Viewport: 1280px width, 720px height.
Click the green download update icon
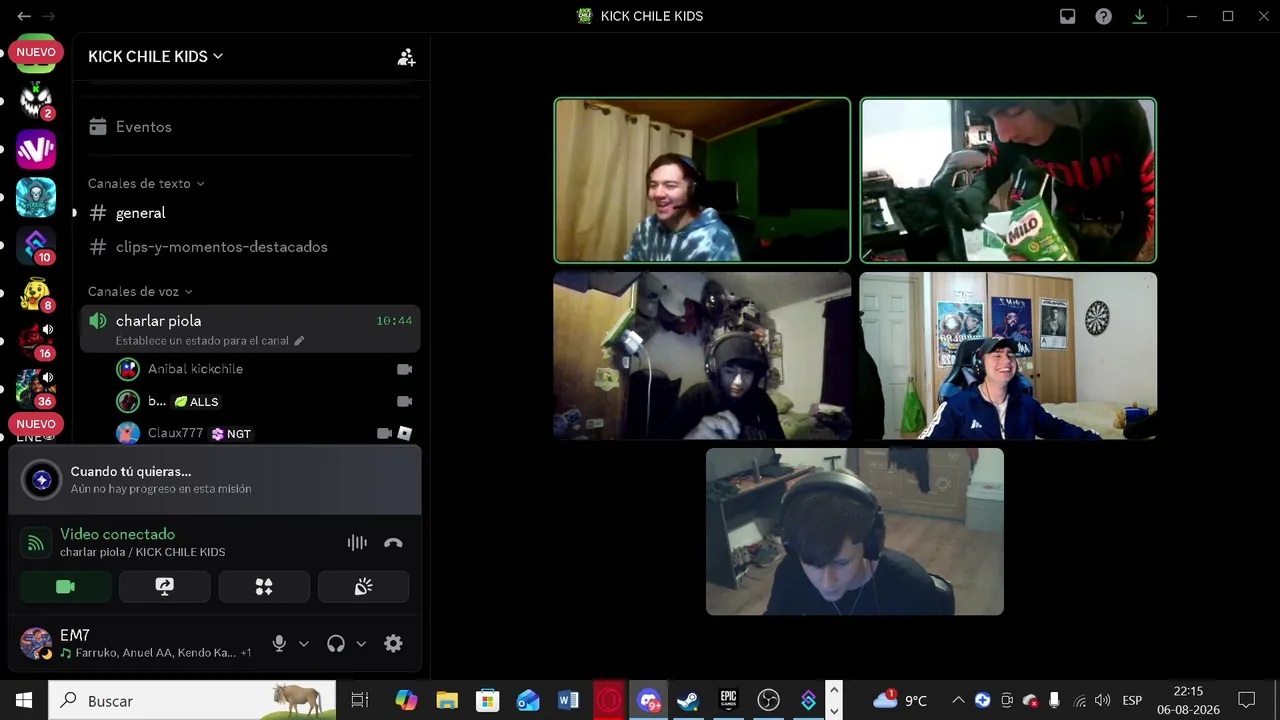(x=1139, y=16)
